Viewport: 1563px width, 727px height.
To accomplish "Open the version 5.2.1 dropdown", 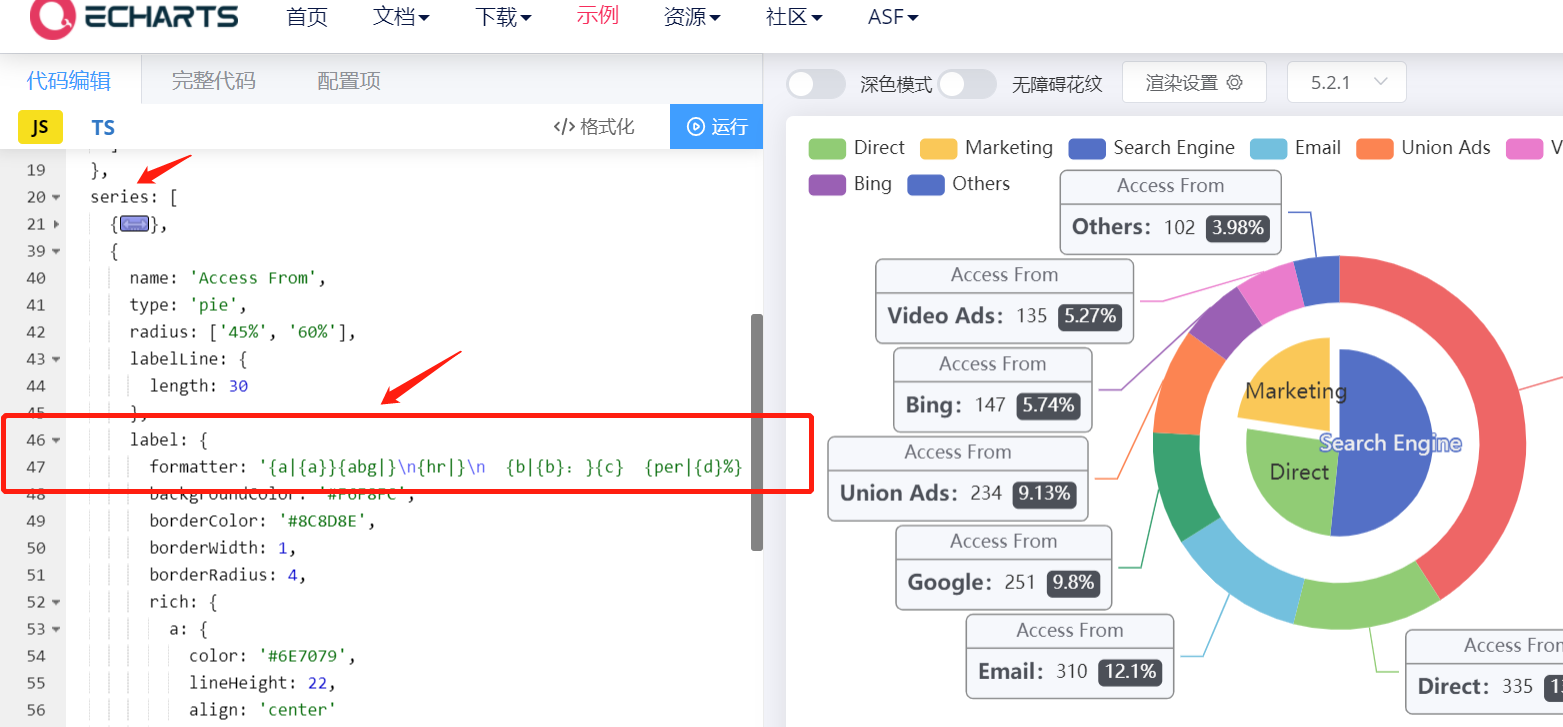I will (x=1346, y=82).
